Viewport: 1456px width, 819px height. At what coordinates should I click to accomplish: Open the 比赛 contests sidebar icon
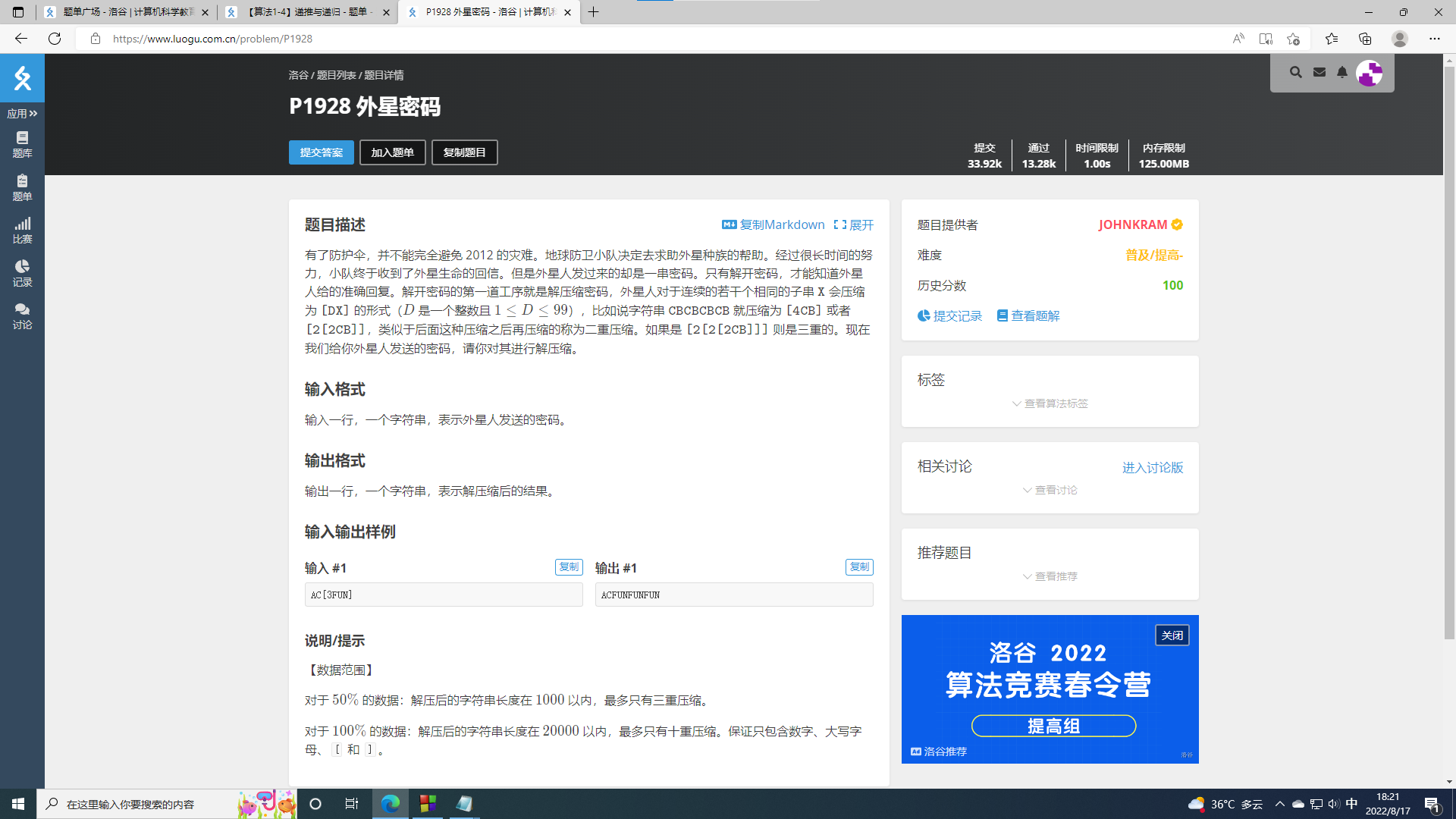click(22, 230)
